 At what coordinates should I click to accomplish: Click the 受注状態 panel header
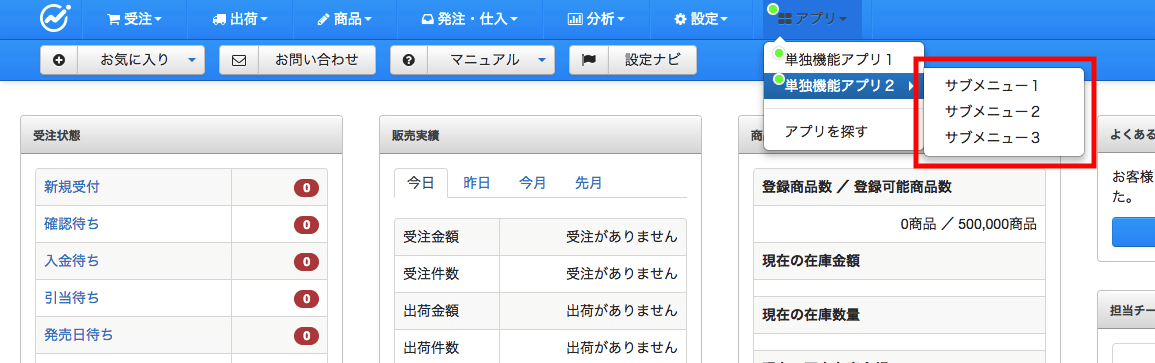click(x=181, y=135)
